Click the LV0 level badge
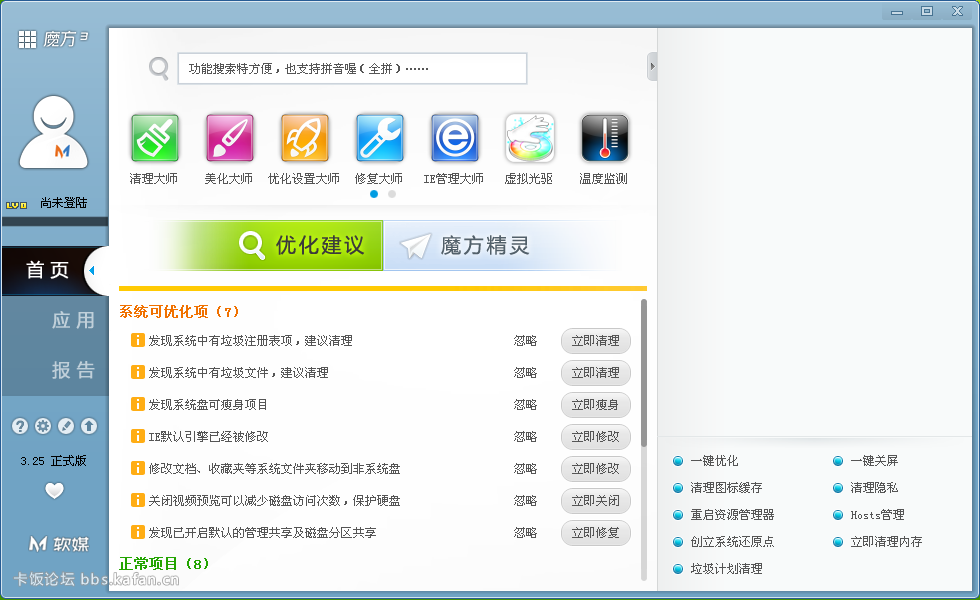The width and height of the screenshot is (980, 600). pyautogui.click(x=16, y=205)
